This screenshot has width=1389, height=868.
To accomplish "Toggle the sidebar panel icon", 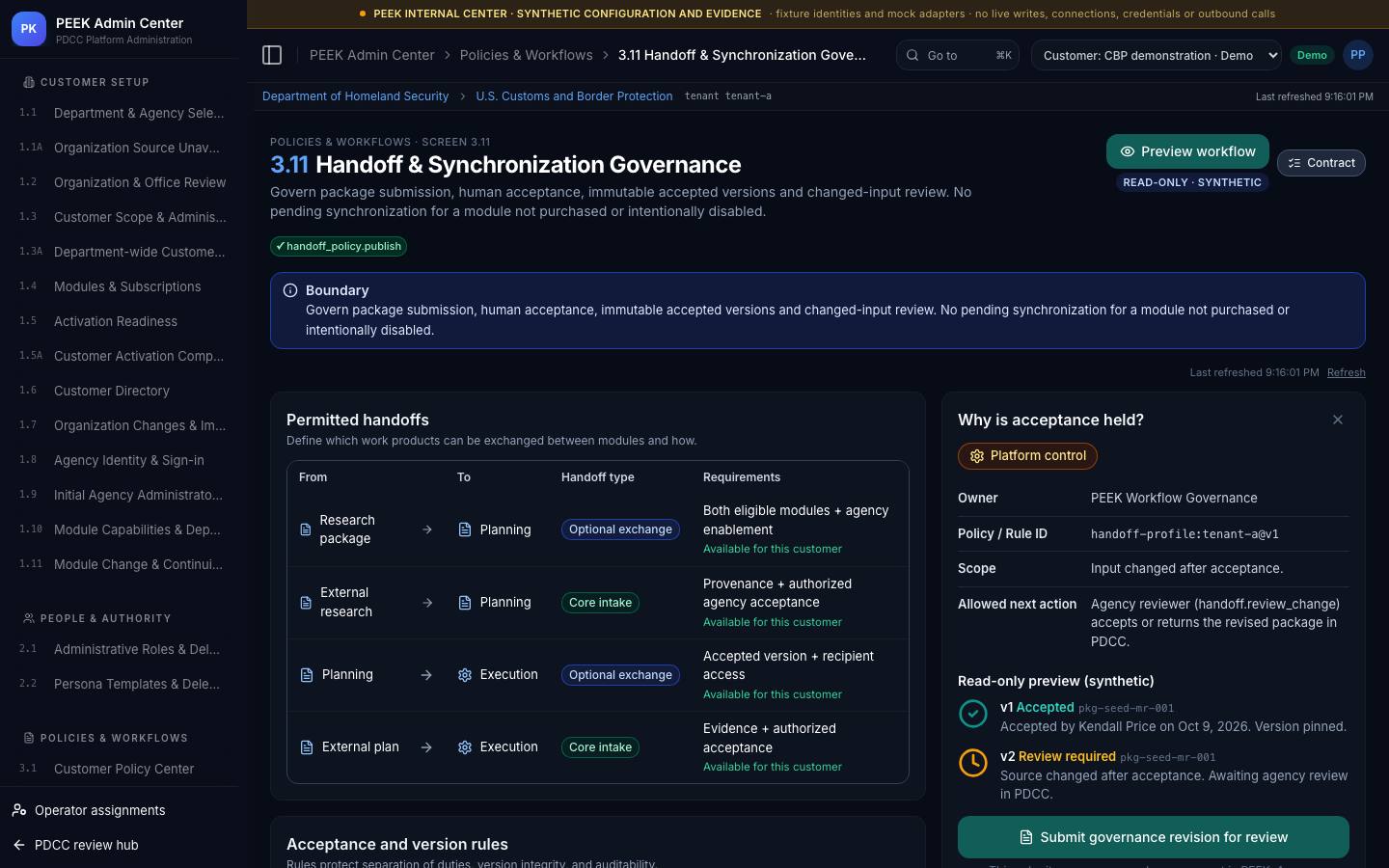I will point(272,55).
